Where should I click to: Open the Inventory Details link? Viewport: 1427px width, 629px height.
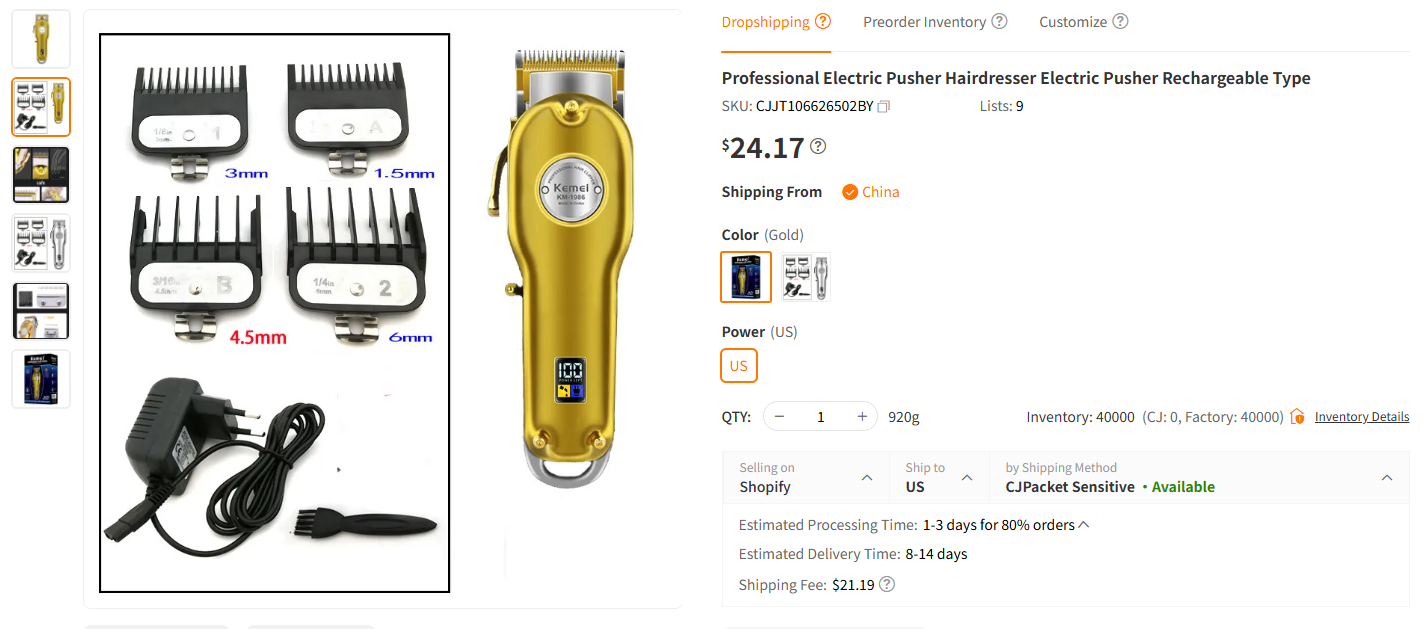pos(1361,417)
